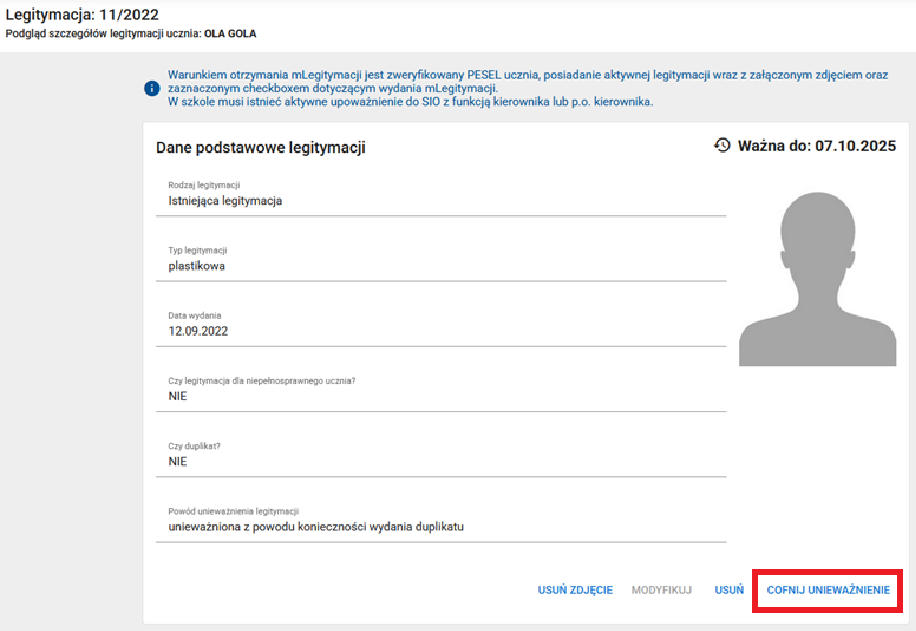Image resolution: width=916 pixels, height=631 pixels.
Task: Click the USUŃ ZDJĘCIE button
Action: 575,590
